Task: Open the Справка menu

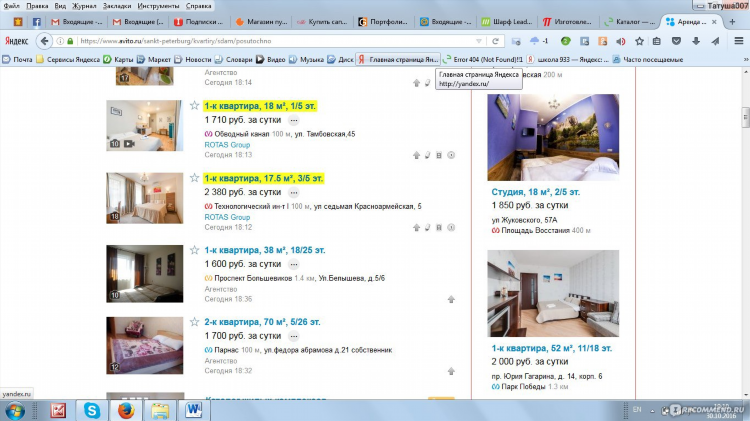Action: pyautogui.click(x=199, y=6)
